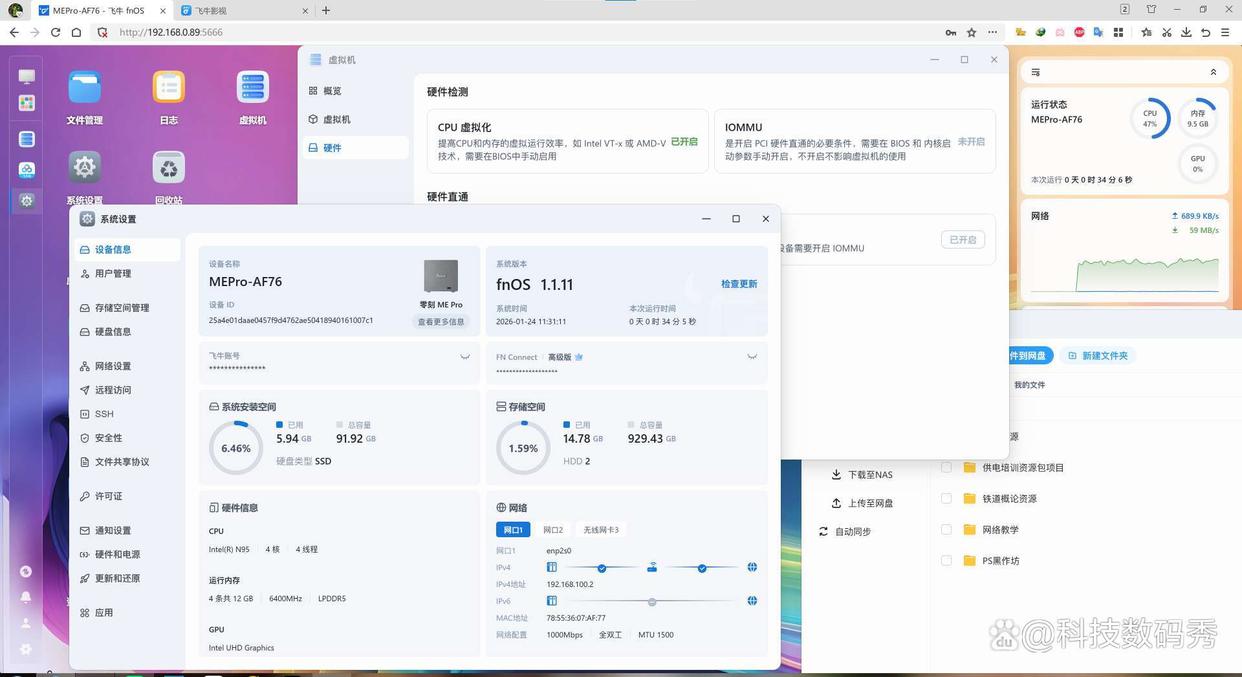Click the bottom gear icon in the dock
This screenshot has height=677, width=1242.
pyautogui.click(x=27, y=649)
